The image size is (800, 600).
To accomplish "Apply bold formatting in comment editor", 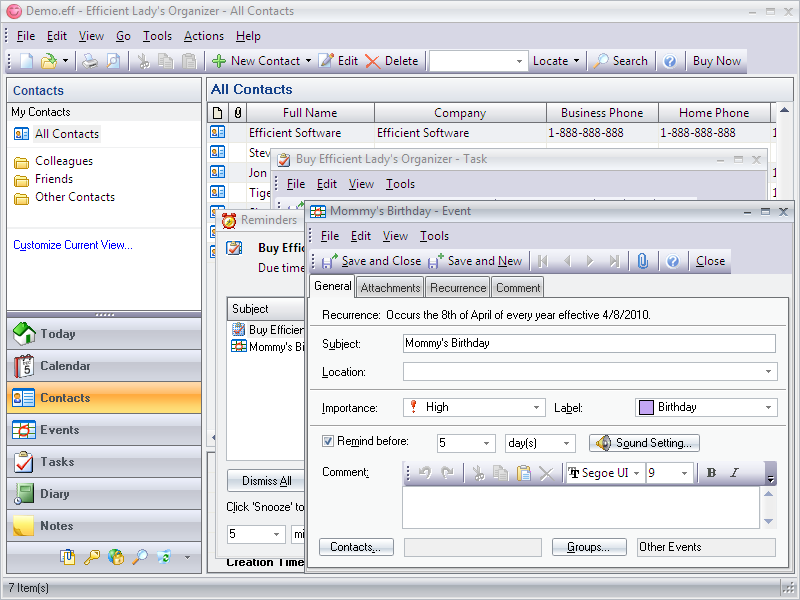I will click(711, 473).
